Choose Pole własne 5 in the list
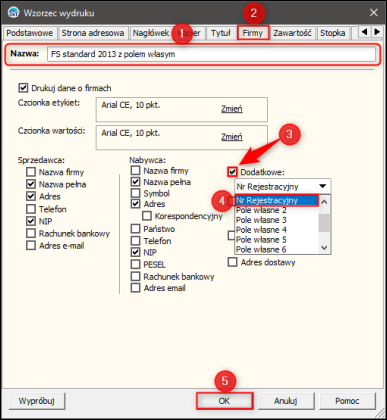Screen dimensions: 387x420 point(261,240)
